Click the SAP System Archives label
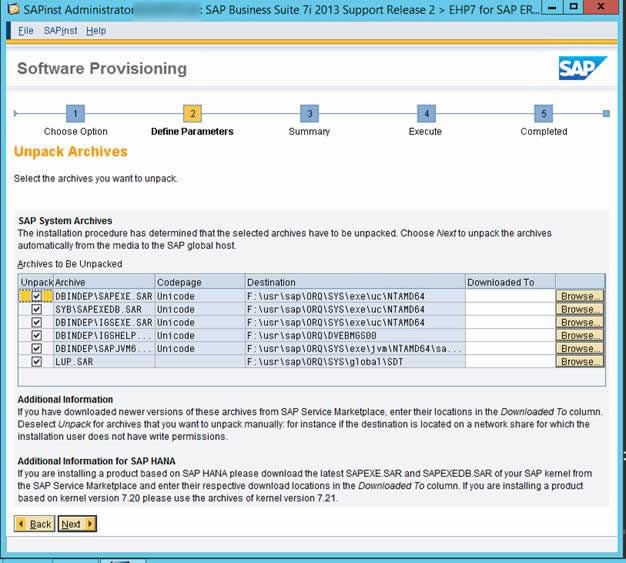 coord(65,221)
